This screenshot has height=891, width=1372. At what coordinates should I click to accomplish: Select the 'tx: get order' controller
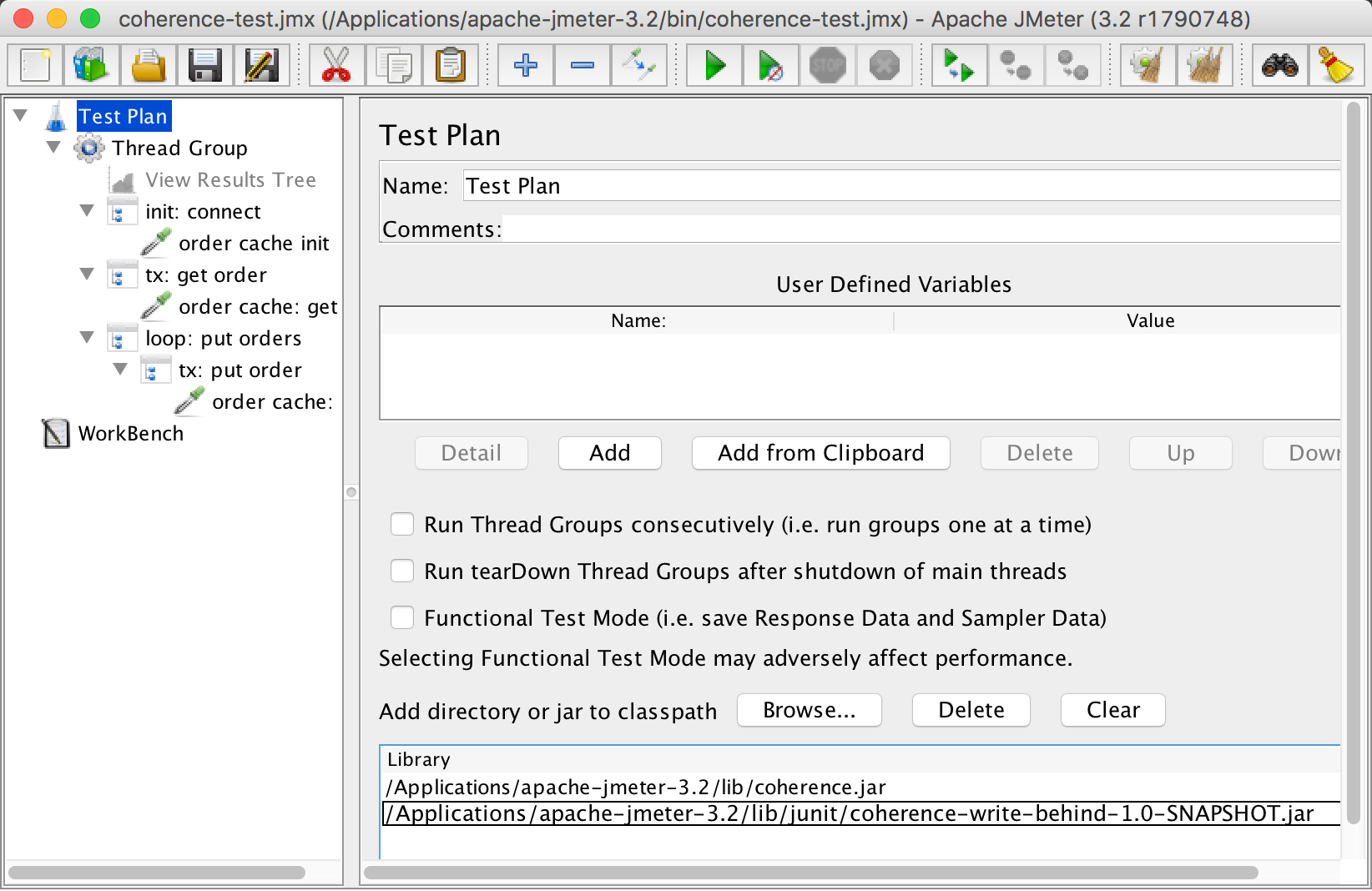coord(205,275)
